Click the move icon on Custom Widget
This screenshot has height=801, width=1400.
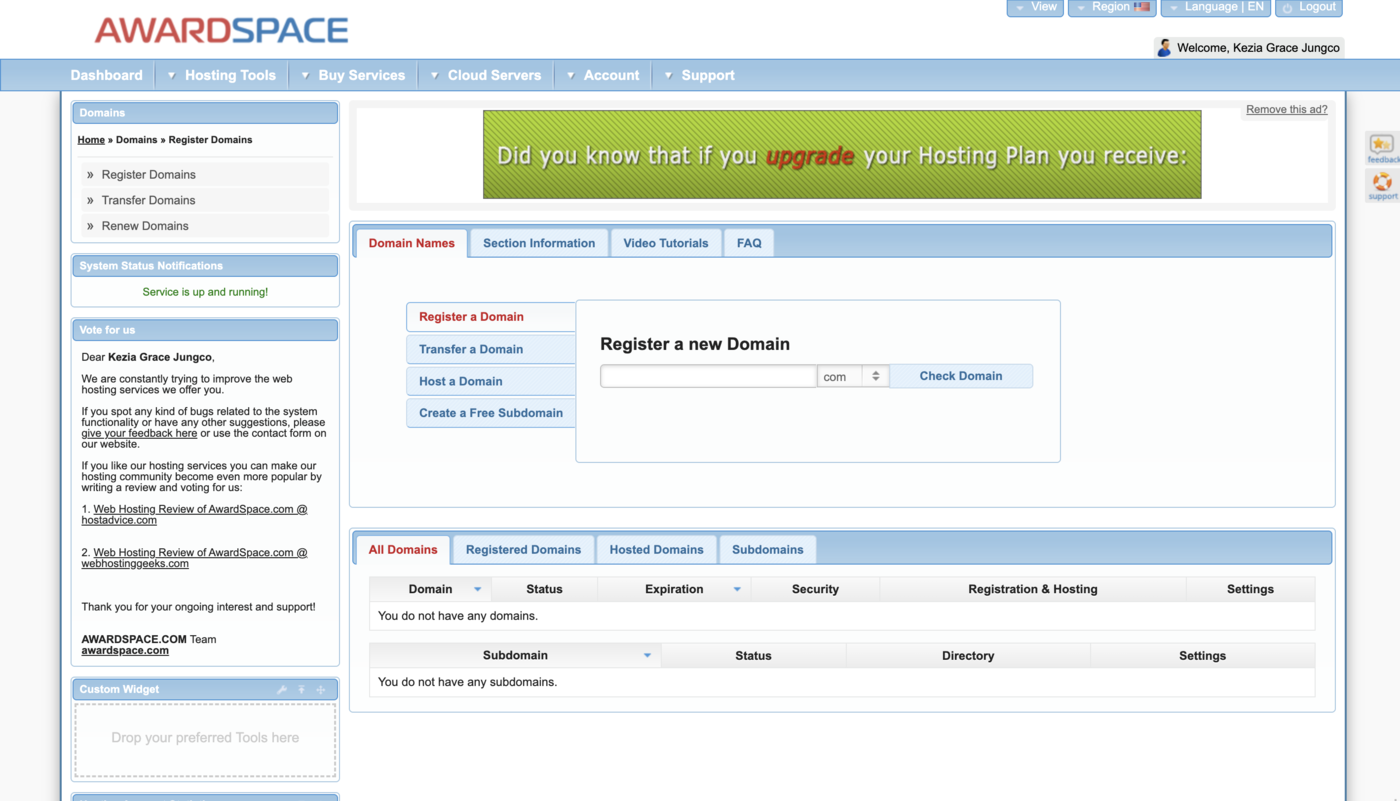tap(321, 690)
